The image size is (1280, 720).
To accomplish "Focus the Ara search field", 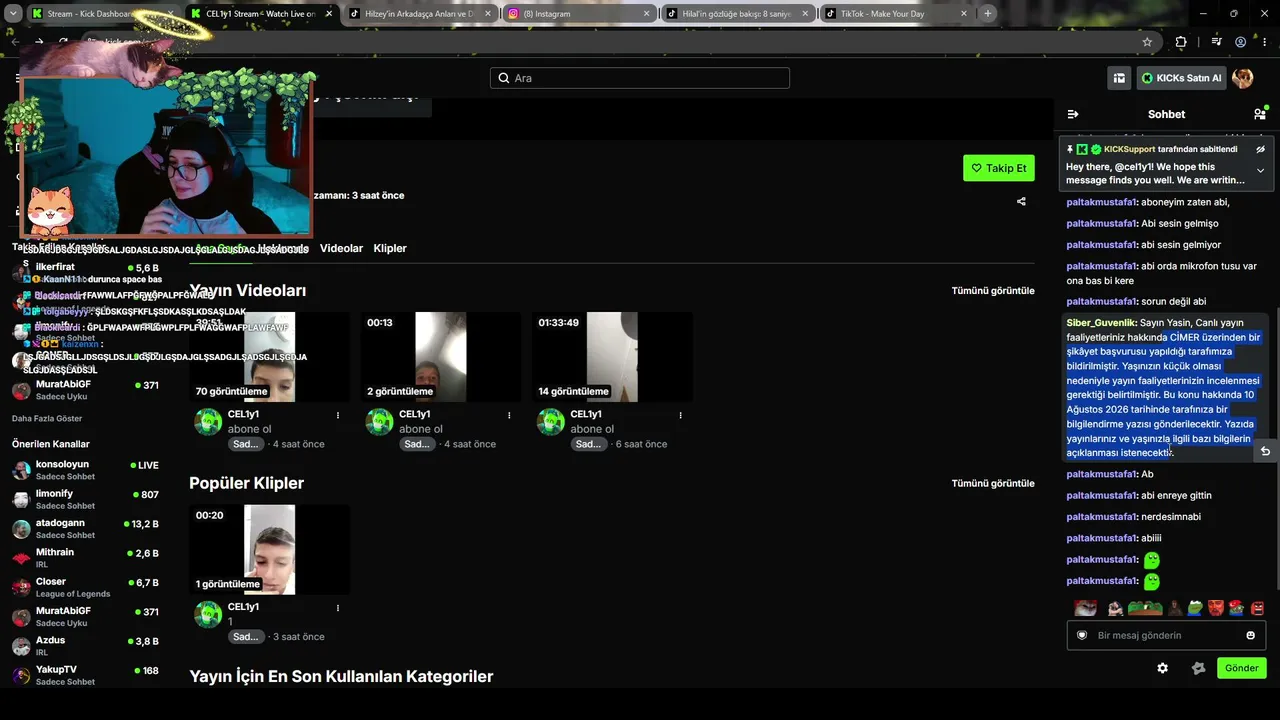I will tap(640, 78).
